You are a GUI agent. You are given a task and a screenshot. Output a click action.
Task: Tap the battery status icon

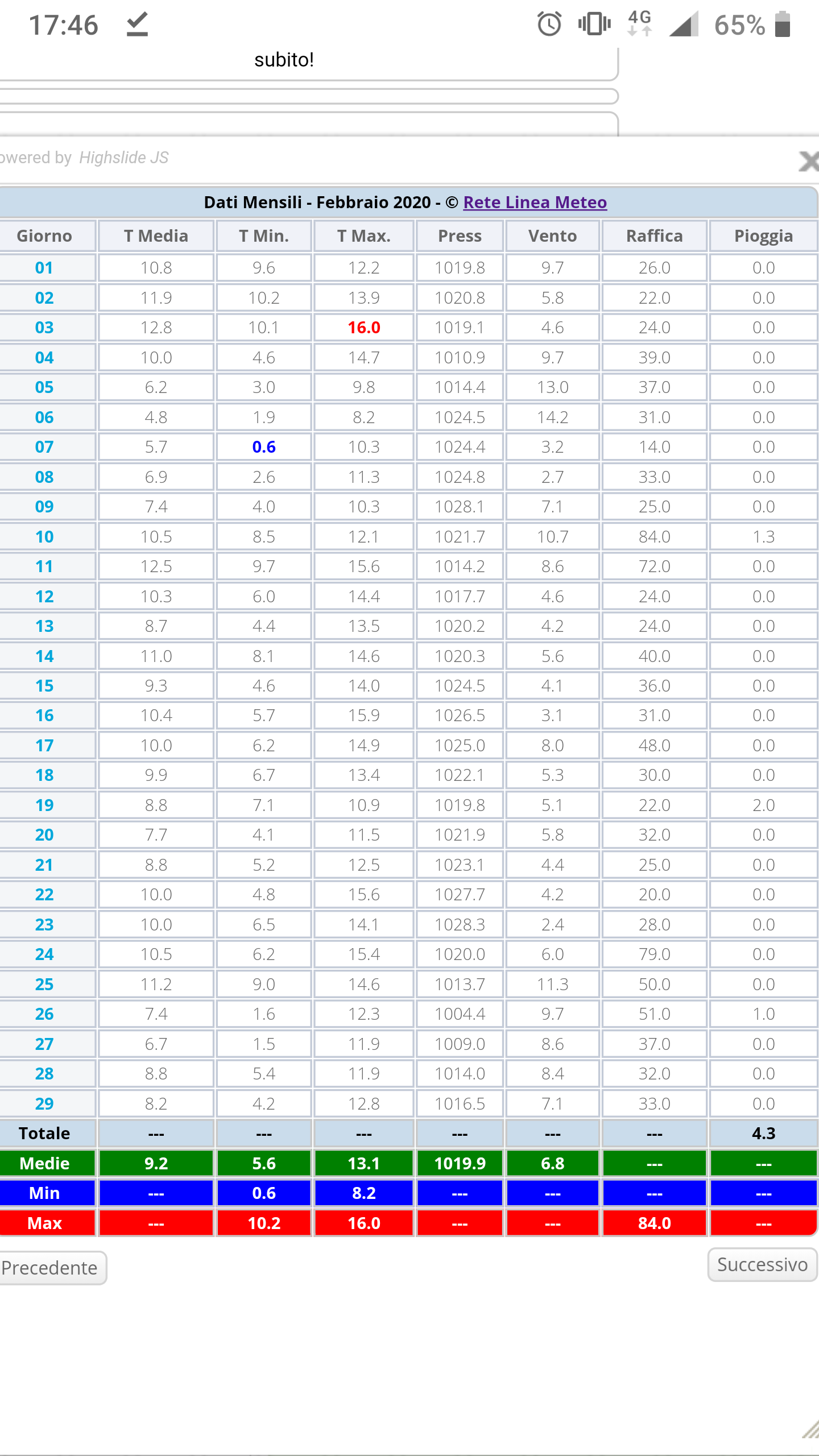(x=783, y=25)
